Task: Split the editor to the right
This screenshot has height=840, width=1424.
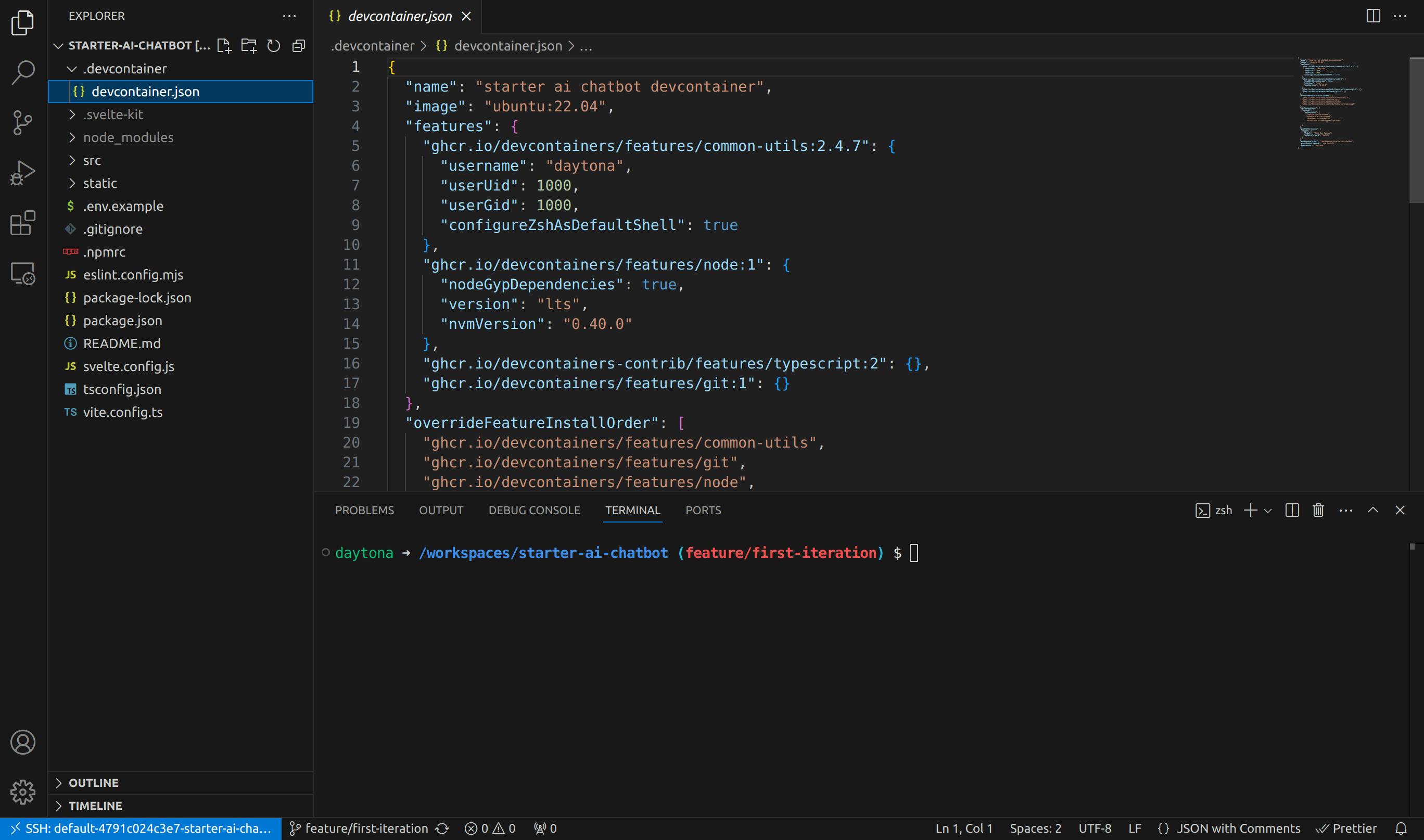Action: [x=1373, y=16]
